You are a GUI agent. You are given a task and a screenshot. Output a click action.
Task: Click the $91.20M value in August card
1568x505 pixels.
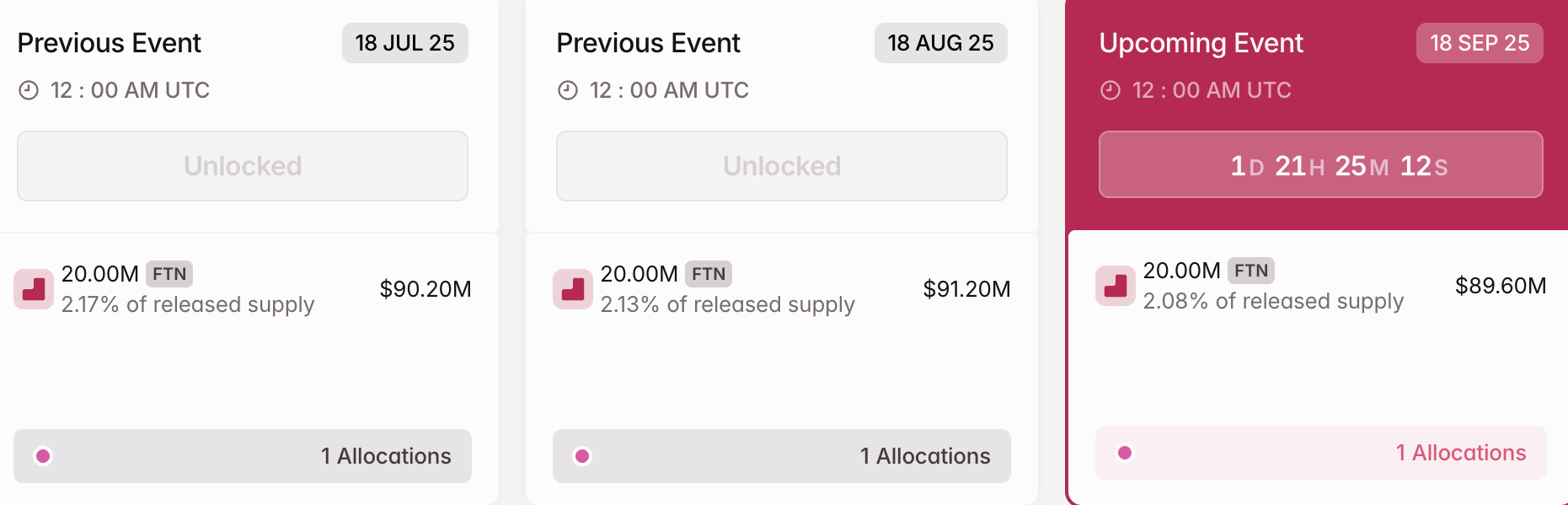966,289
